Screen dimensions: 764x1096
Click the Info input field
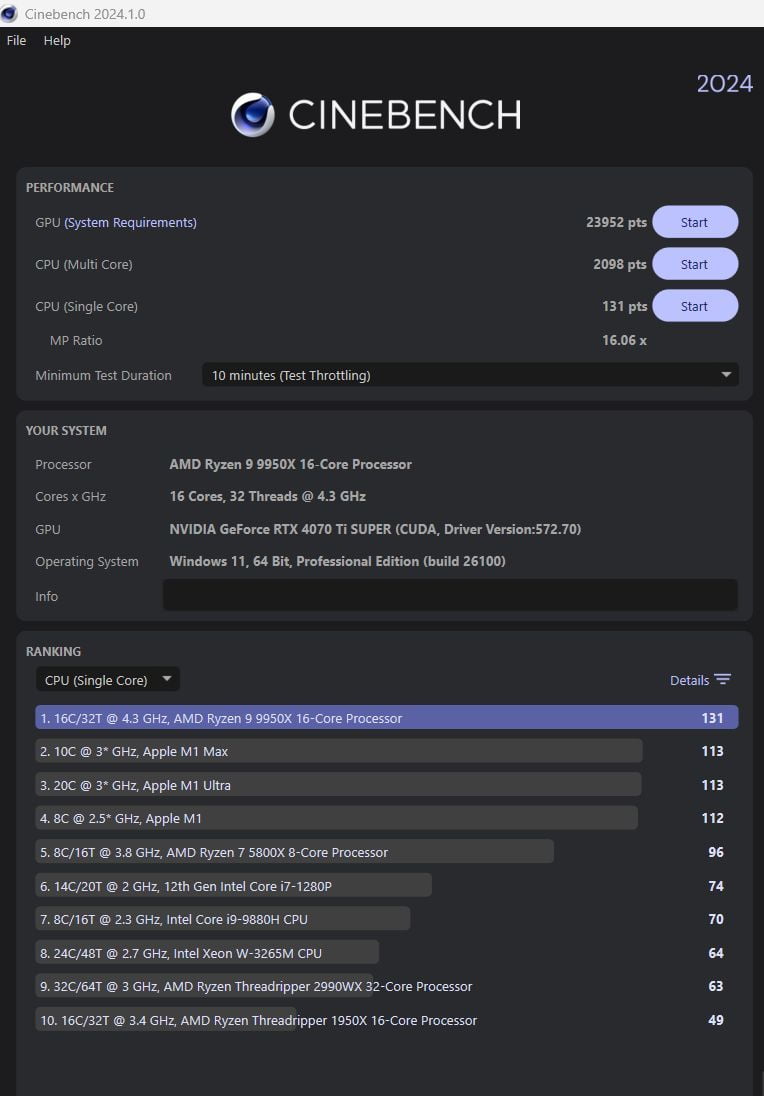pyautogui.click(x=450, y=595)
